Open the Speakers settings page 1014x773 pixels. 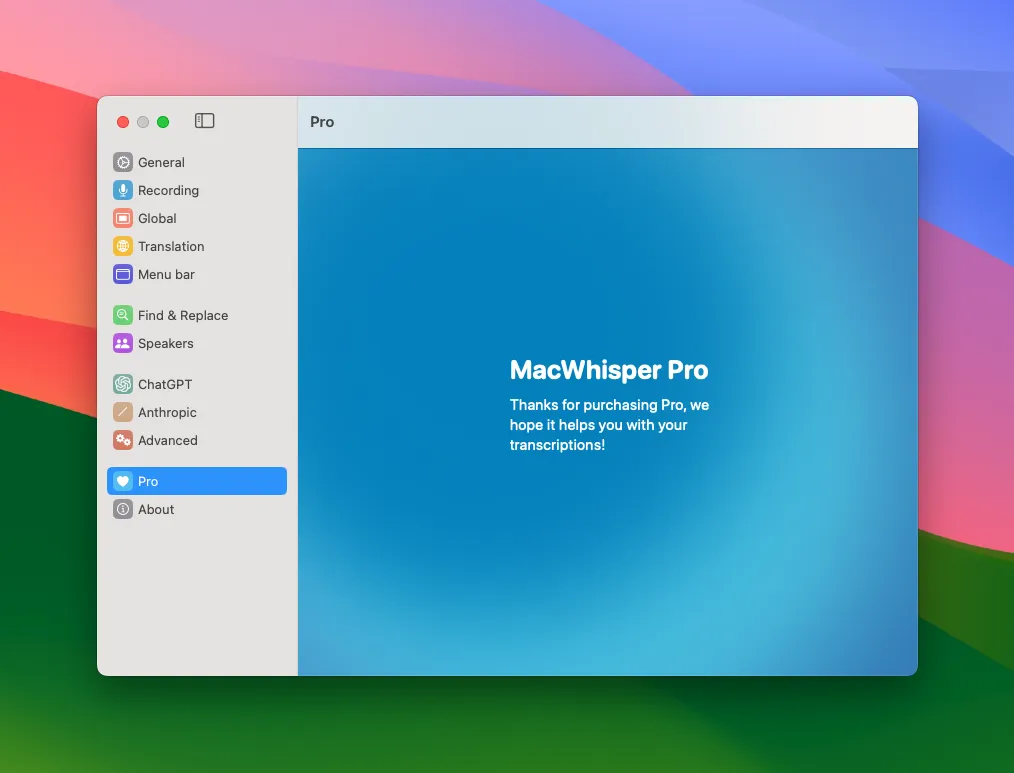pos(165,343)
